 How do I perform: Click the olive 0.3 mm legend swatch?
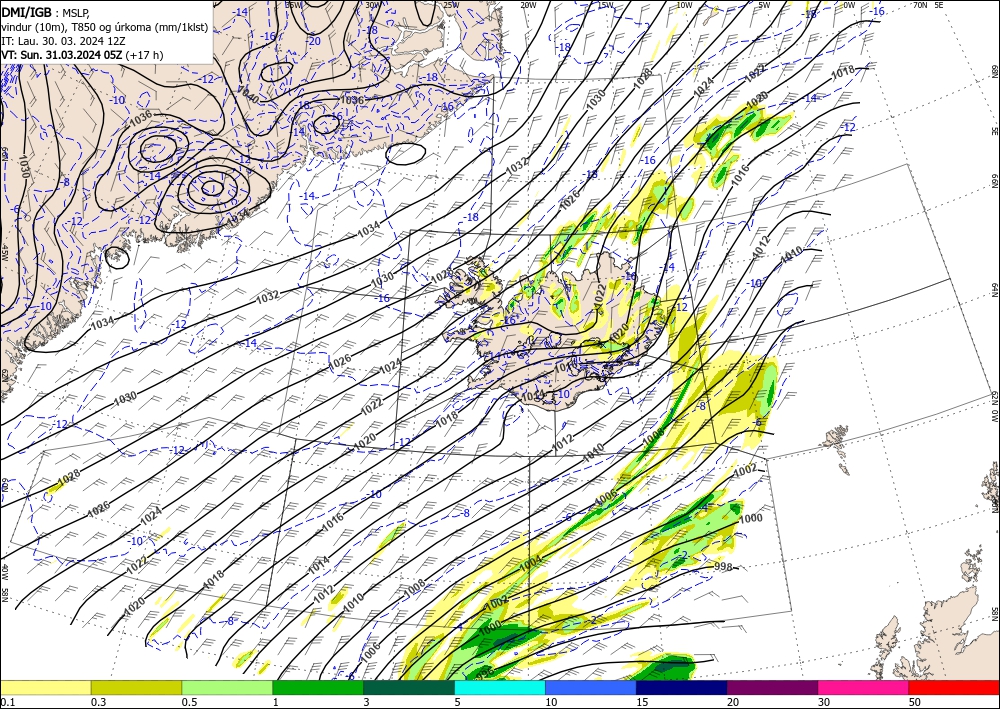(x=136, y=687)
